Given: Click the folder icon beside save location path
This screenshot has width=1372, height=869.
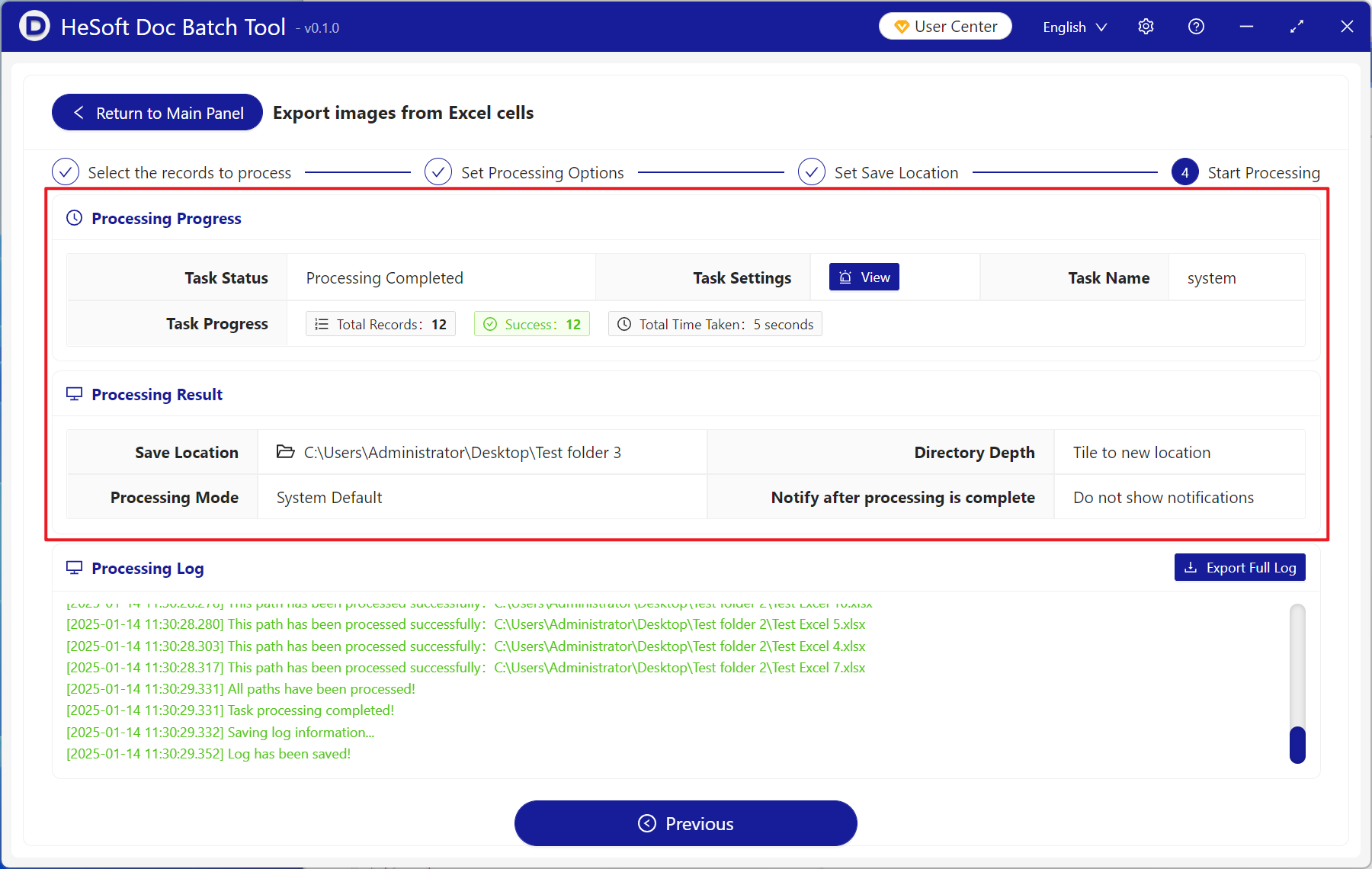Looking at the screenshot, I should click(285, 452).
